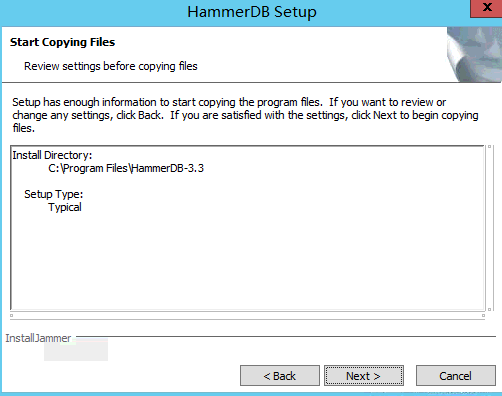This screenshot has height=396, width=502.
Task: Click the Install Directory: label
Action: pos(52,155)
